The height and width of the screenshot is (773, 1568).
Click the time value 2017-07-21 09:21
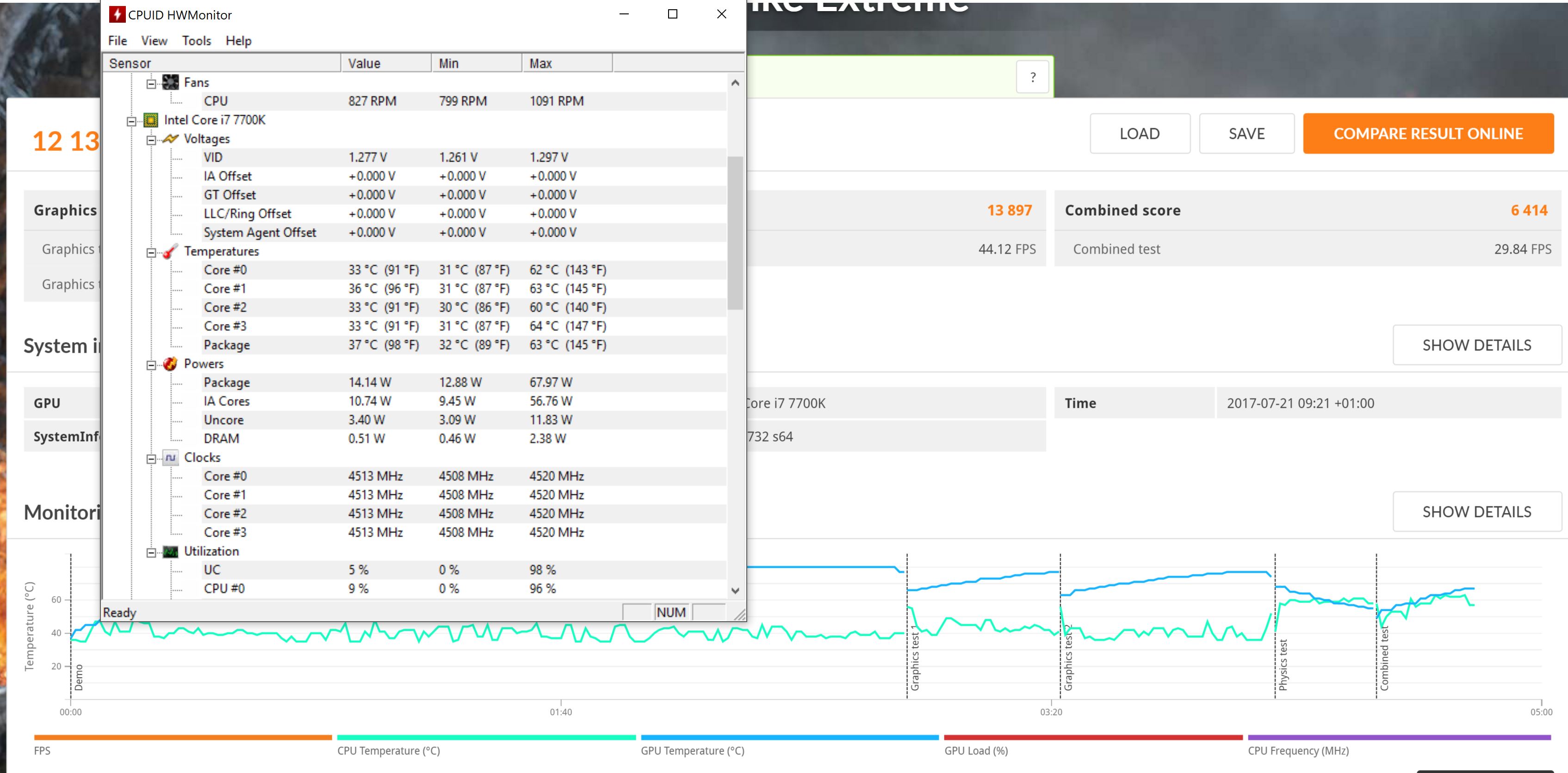[1300, 403]
